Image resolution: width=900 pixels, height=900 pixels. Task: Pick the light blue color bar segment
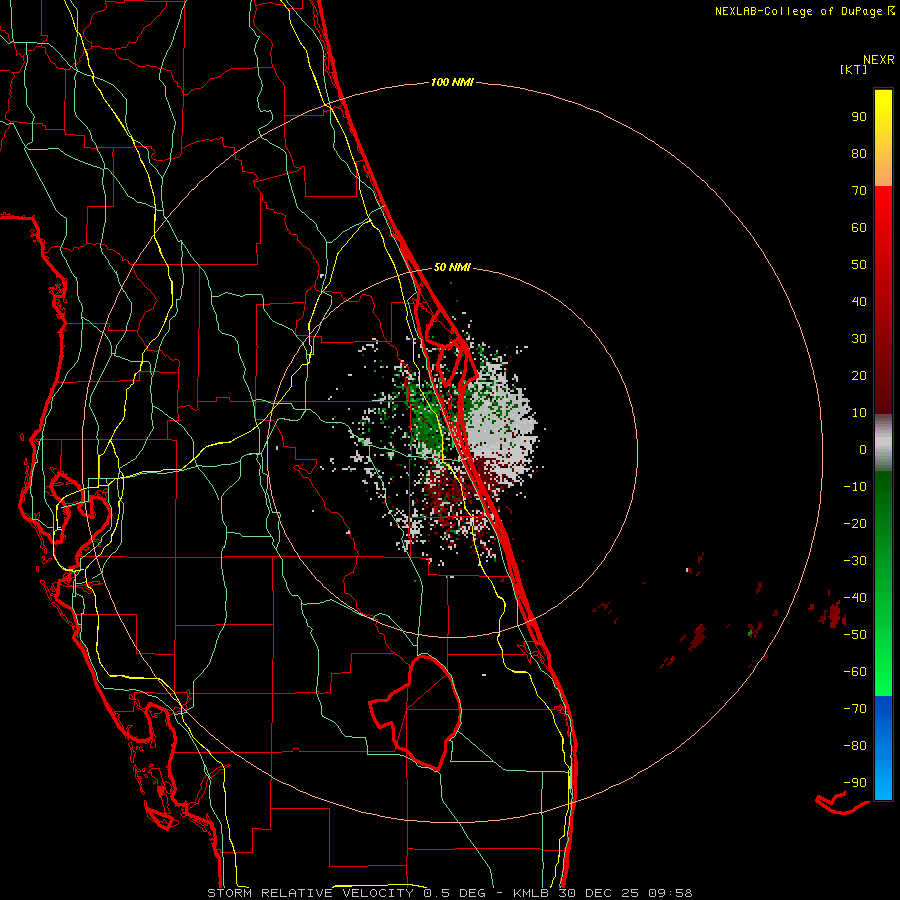click(883, 775)
